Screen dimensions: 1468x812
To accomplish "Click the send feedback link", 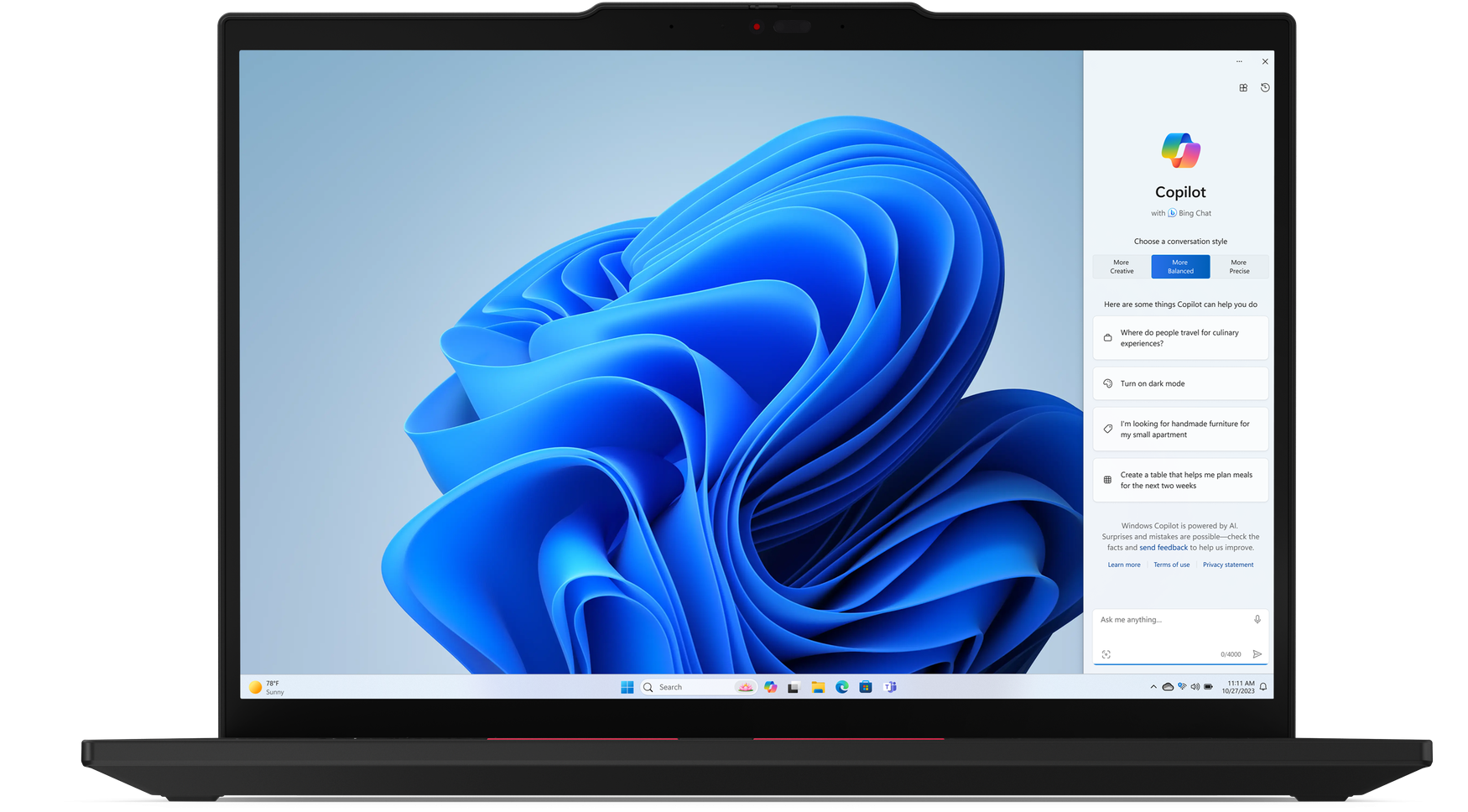I will tap(1163, 548).
